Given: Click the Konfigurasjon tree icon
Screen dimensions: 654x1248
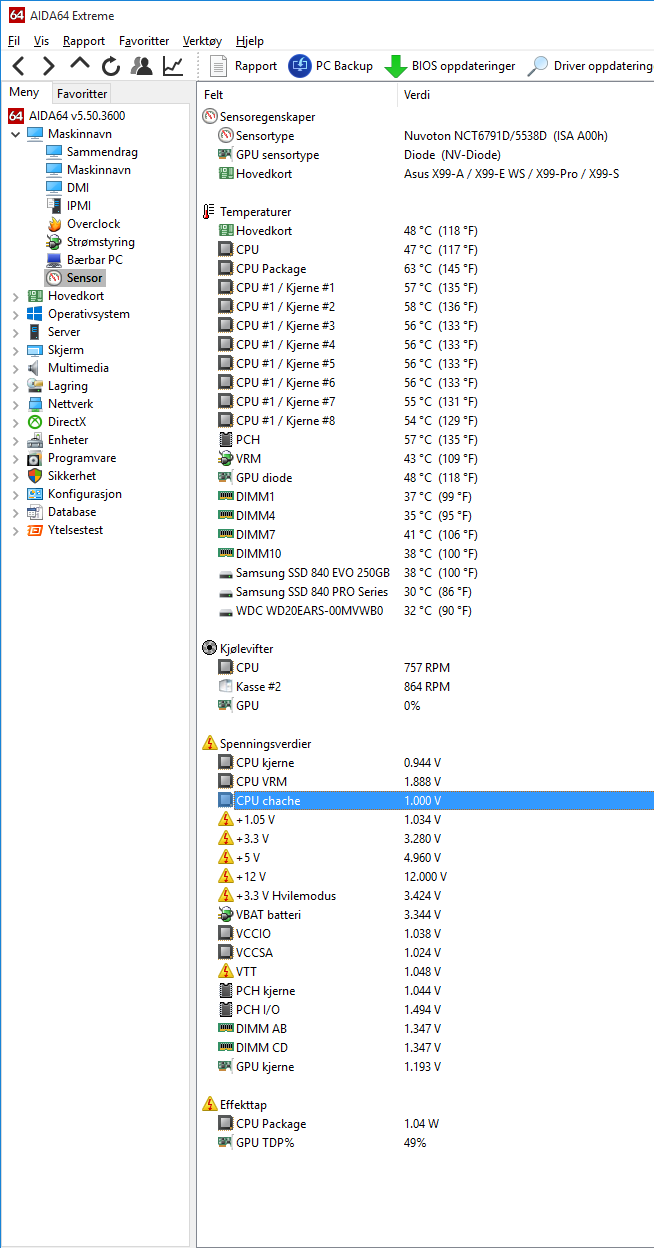Looking at the screenshot, I should pos(36,494).
